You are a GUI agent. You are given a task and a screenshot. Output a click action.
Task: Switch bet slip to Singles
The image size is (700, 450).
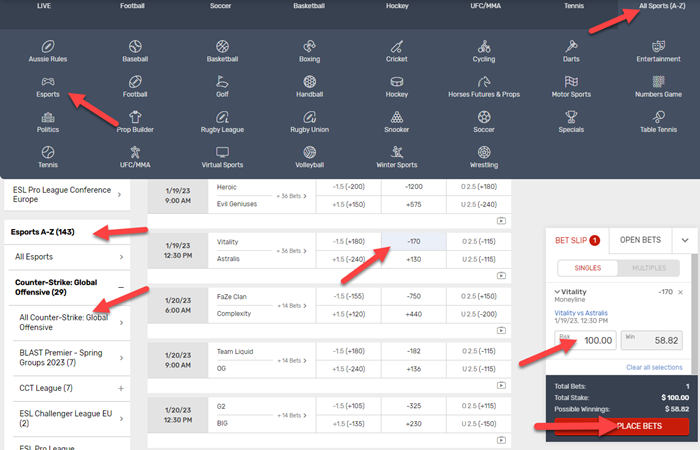click(x=586, y=268)
